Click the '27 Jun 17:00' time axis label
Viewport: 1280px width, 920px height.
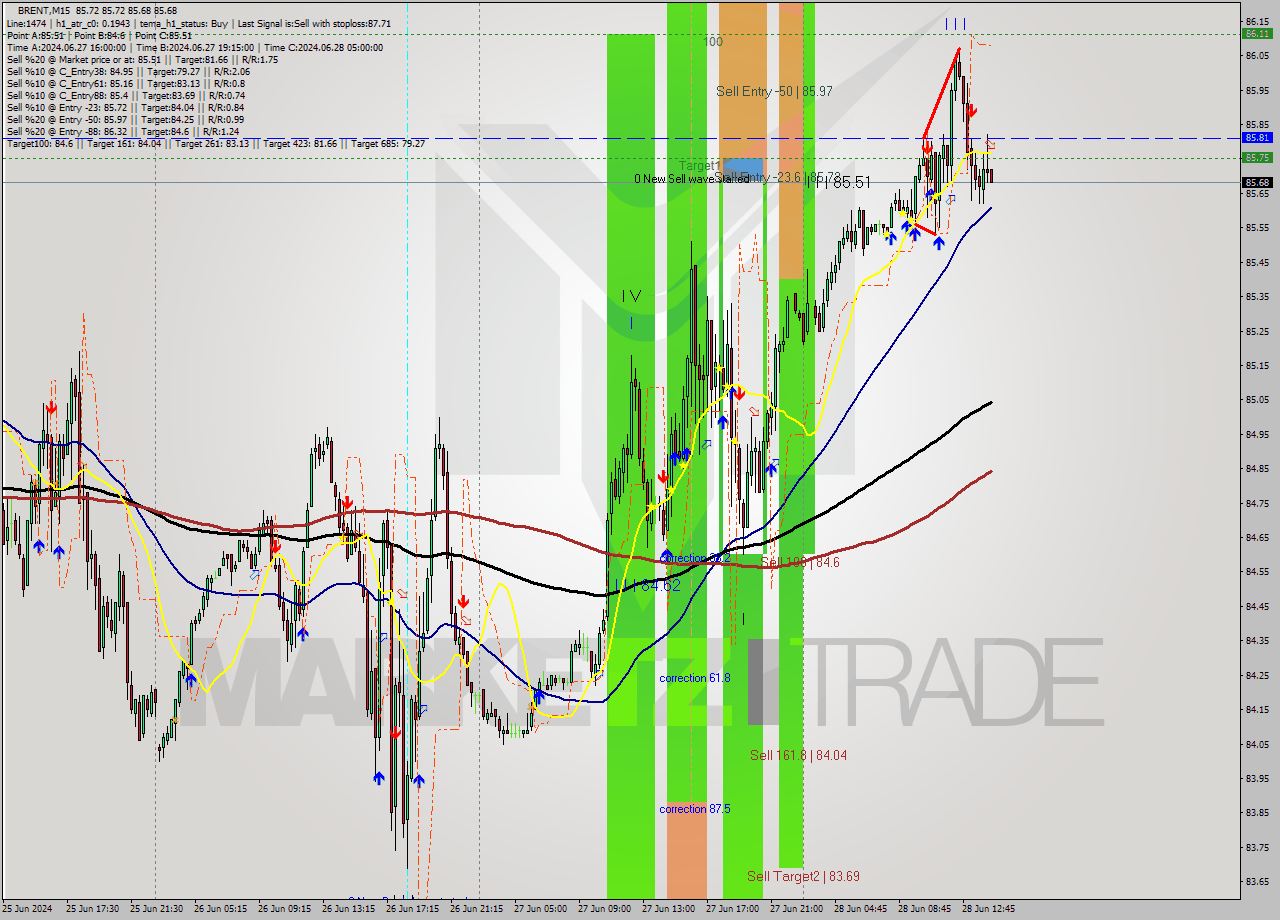tap(732, 909)
